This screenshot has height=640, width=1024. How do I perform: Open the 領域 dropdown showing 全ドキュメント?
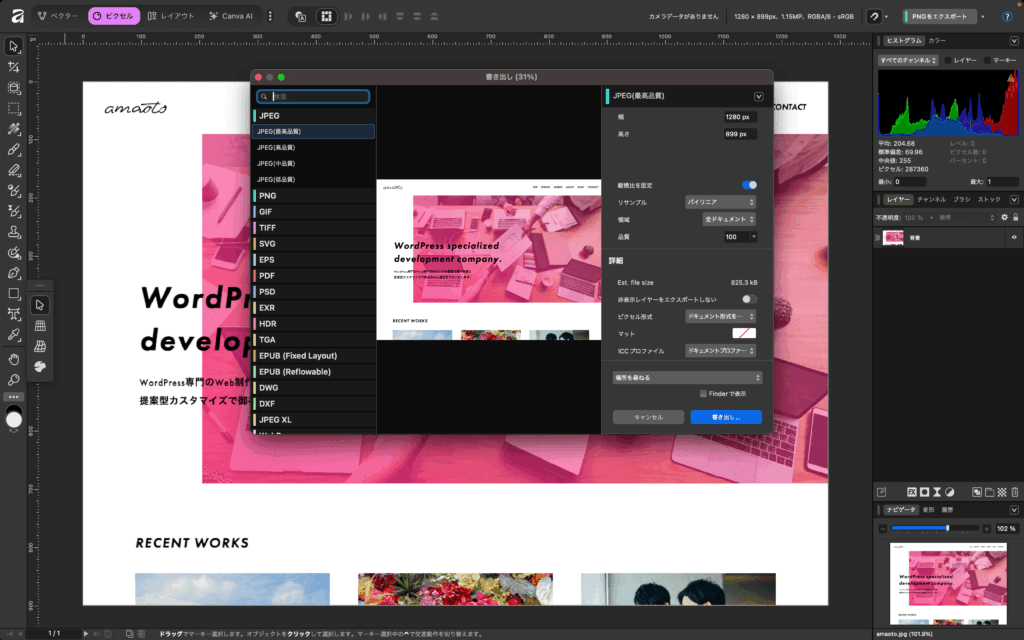click(727, 219)
